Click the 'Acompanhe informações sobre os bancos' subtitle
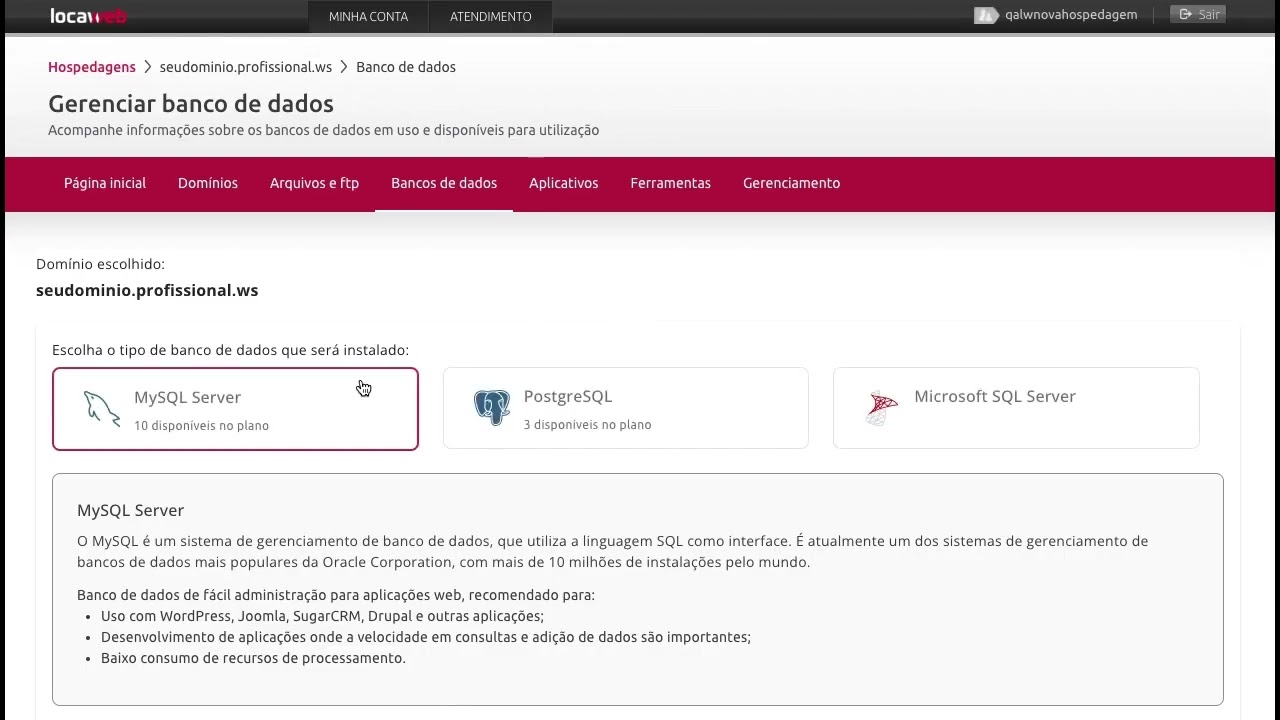The width and height of the screenshot is (1280, 720). tap(324, 131)
